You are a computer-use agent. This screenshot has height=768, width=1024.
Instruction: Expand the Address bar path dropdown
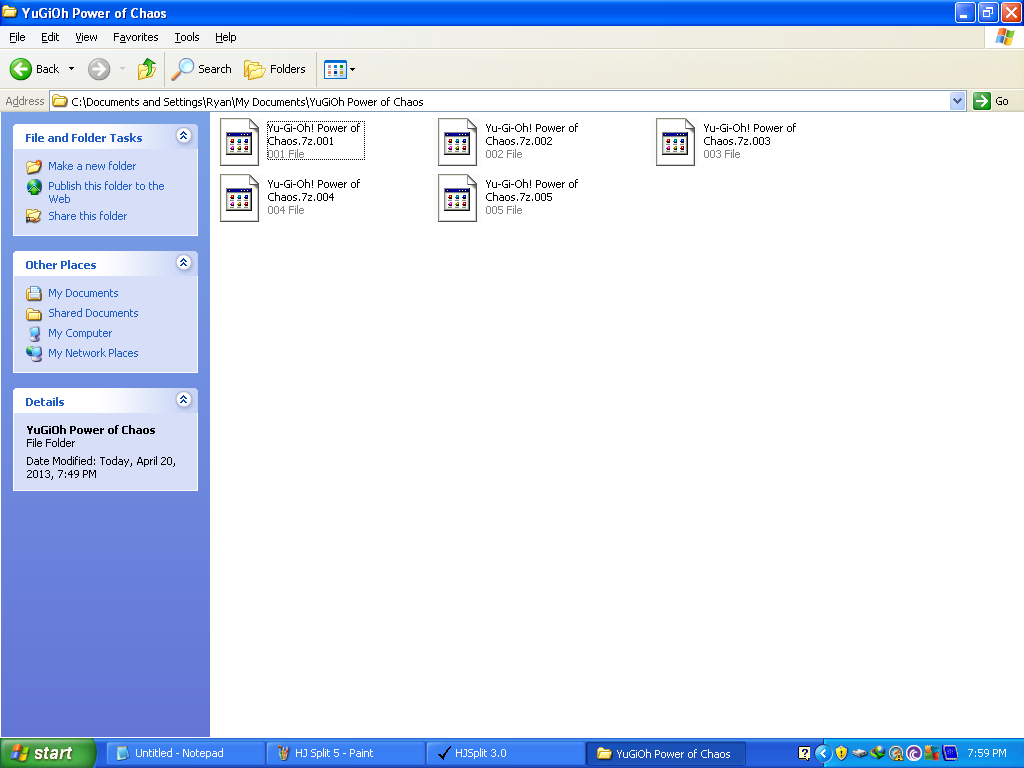click(957, 101)
